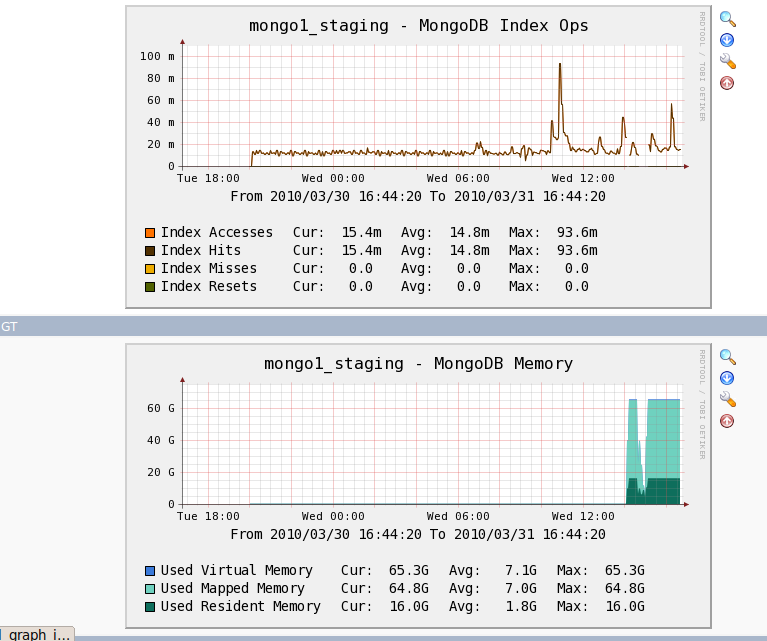Click blue download arrow icon beside Index Ops graph
The width and height of the screenshot is (767, 641).
[727, 40]
